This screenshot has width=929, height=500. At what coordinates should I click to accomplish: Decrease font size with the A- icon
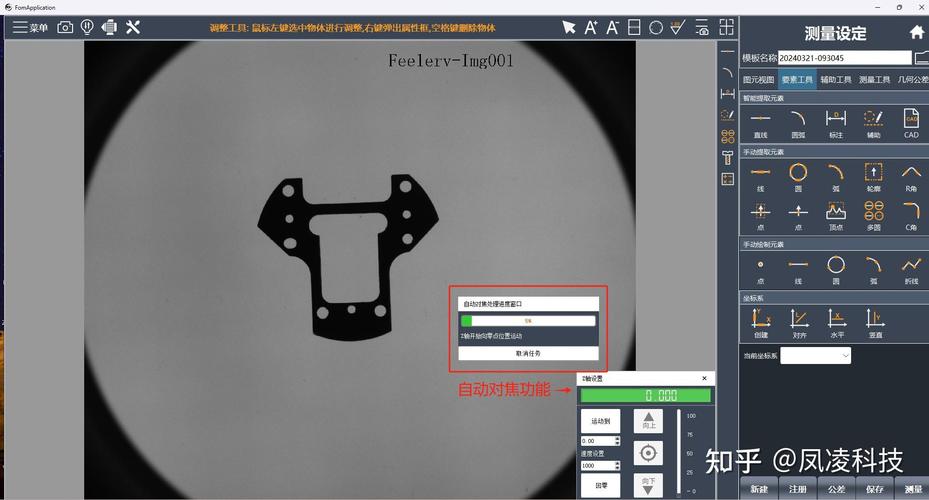click(x=613, y=27)
